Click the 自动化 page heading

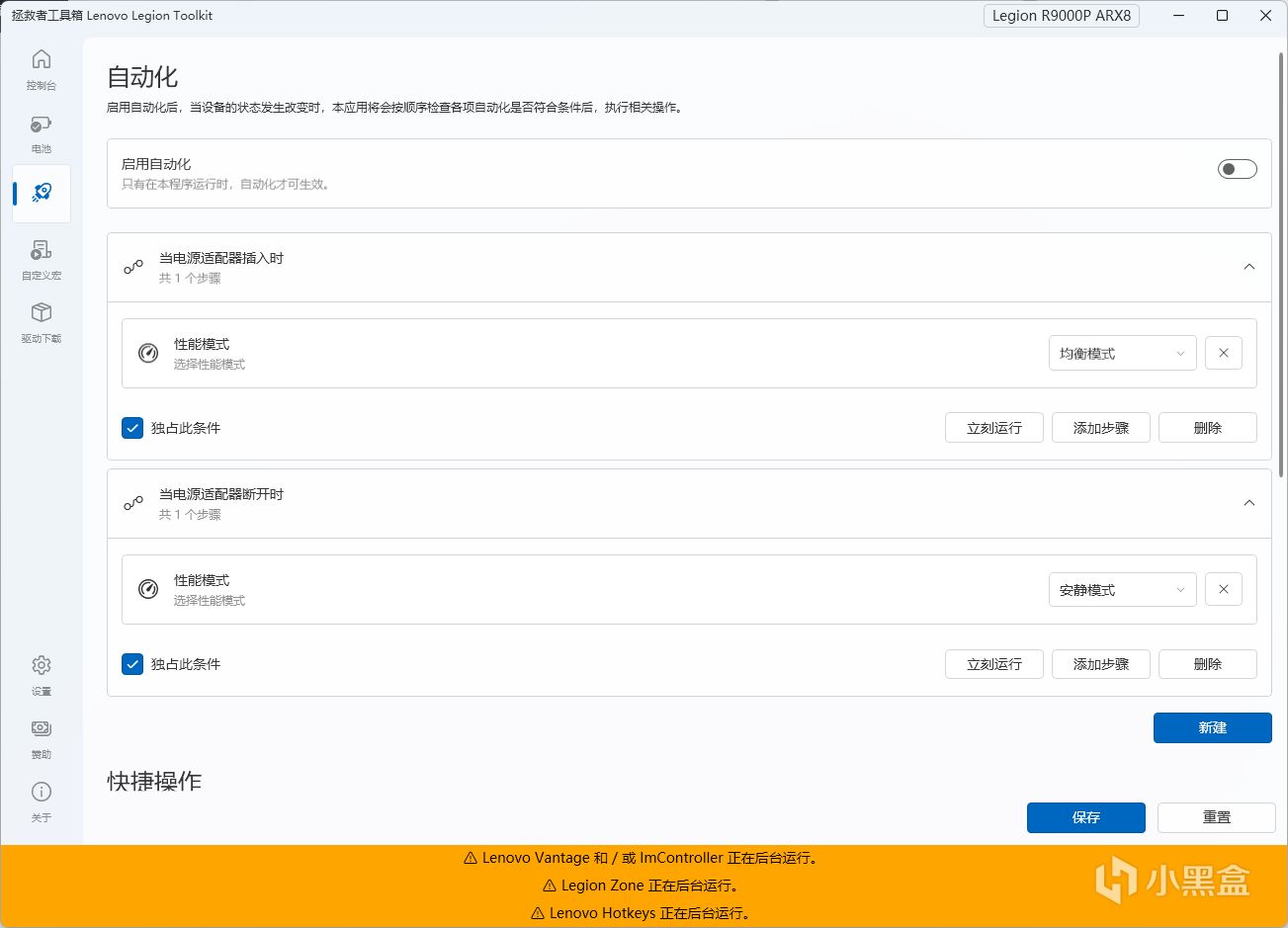pos(142,77)
